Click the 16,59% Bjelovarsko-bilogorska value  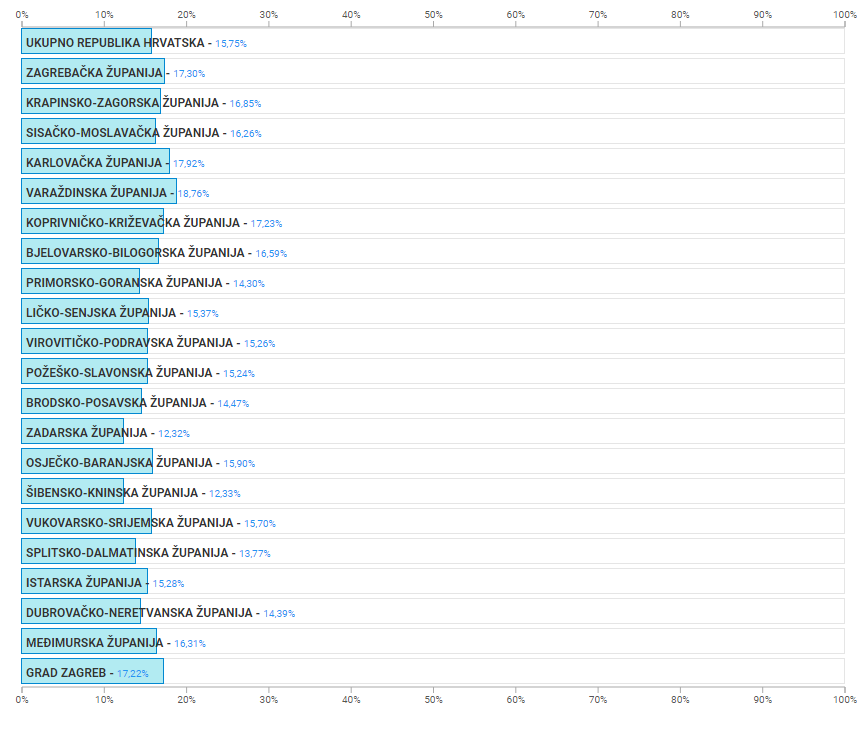271,253
